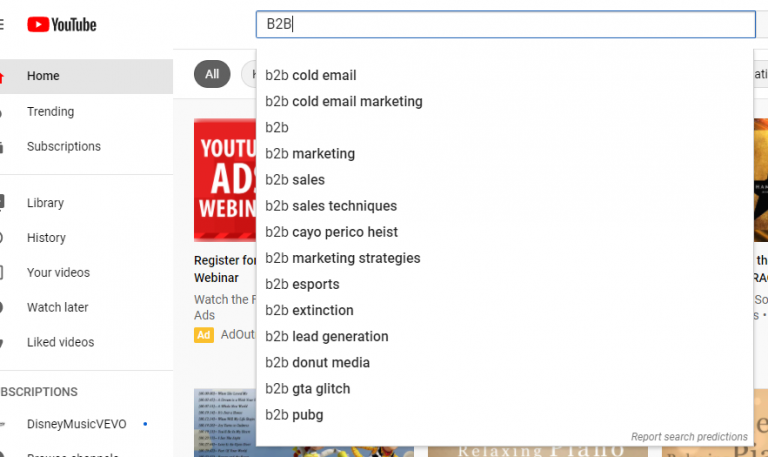Viewport: 768px width, 457px height.
Task: Open Liked videos playlist
Action: 86,342
